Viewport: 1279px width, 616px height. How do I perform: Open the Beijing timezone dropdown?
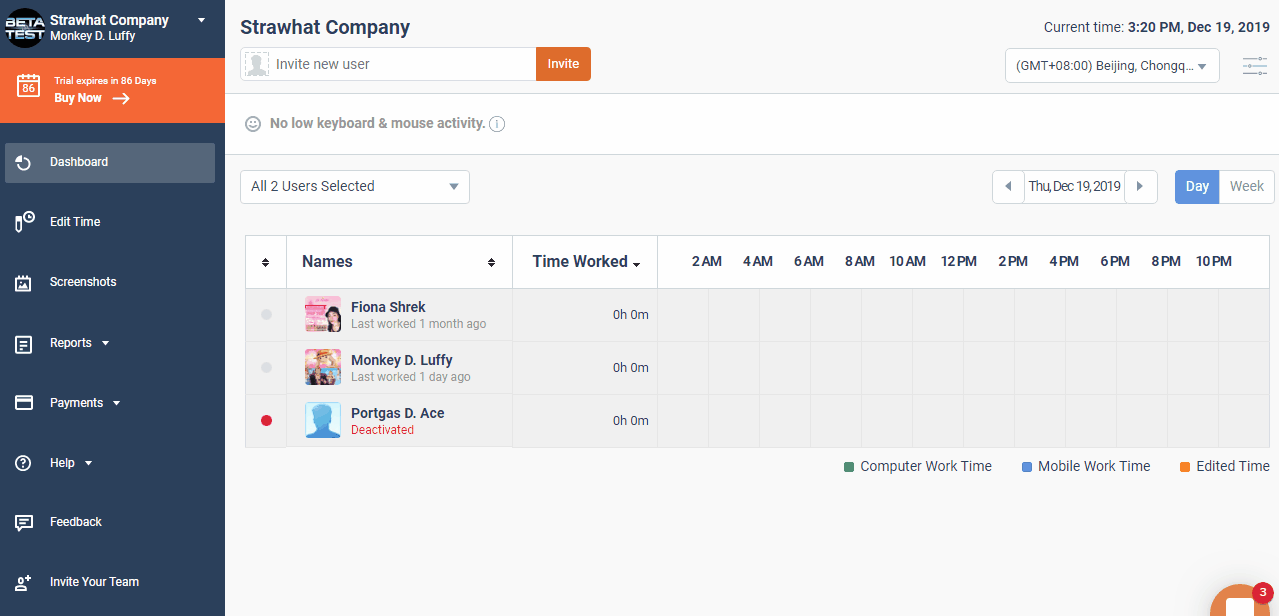coord(1111,65)
